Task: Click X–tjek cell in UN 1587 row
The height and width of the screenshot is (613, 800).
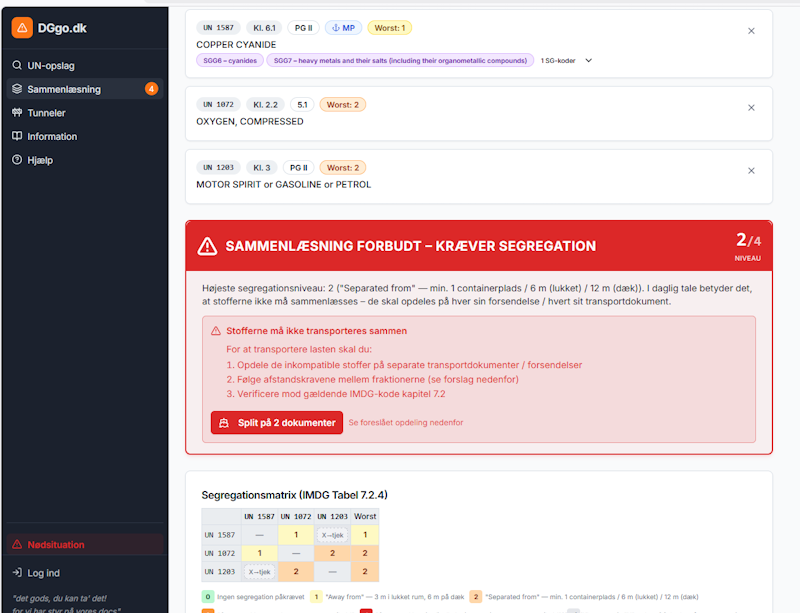Action: [x=332, y=535]
